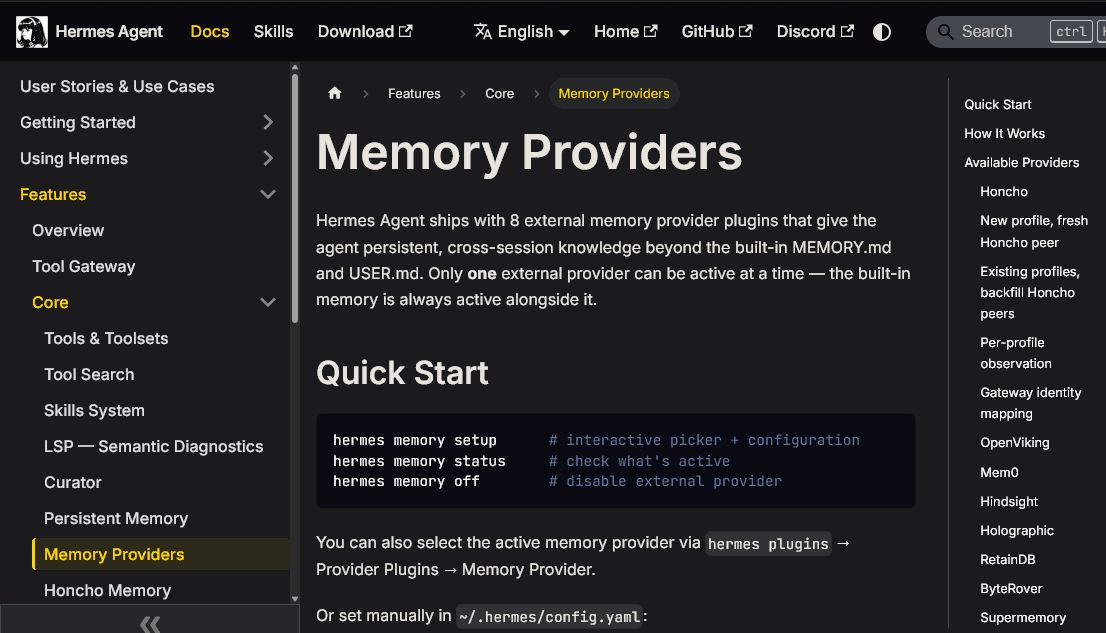
Task: Jump to RetainDB in contents
Action: [x=1007, y=559]
